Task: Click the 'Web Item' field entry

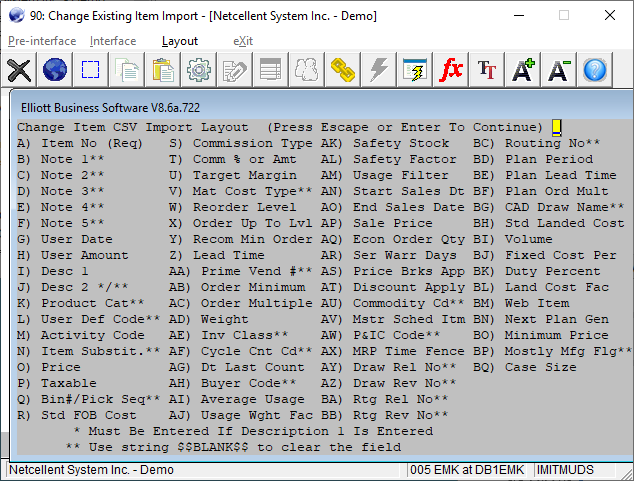Action: click(521, 304)
